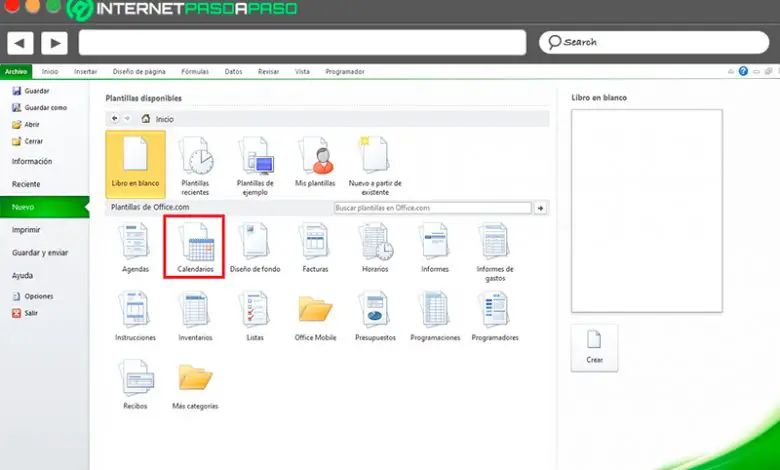Click the browser forward arrow button
This screenshot has height=470, width=780.
[54, 43]
